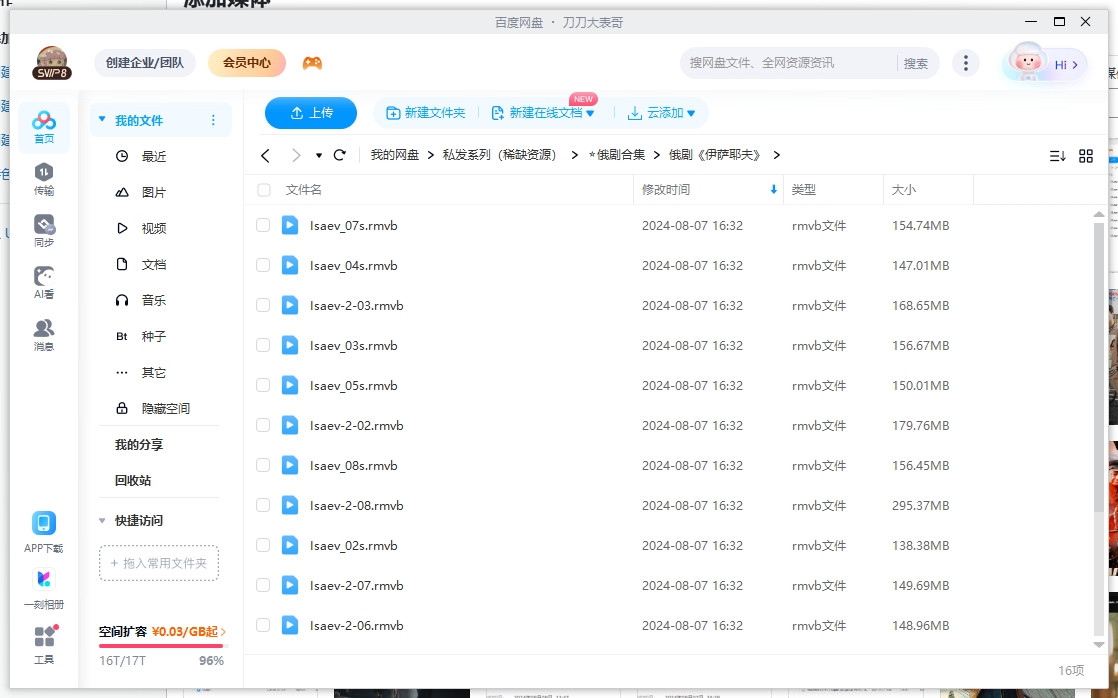Check the box beside Isaev-2-03.rmvb
This screenshot has width=1118, height=698.
coord(263,305)
